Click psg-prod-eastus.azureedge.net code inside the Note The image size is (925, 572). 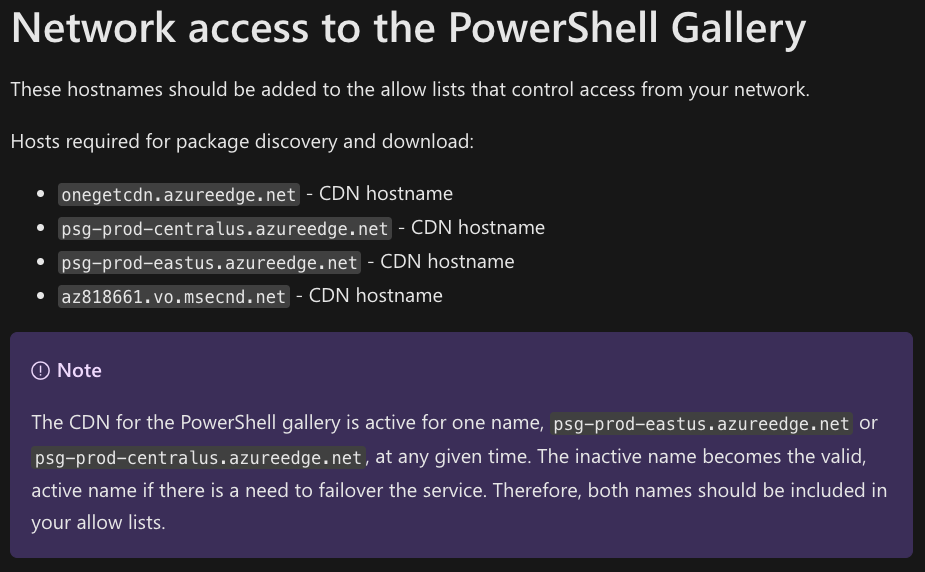point(701,423)
